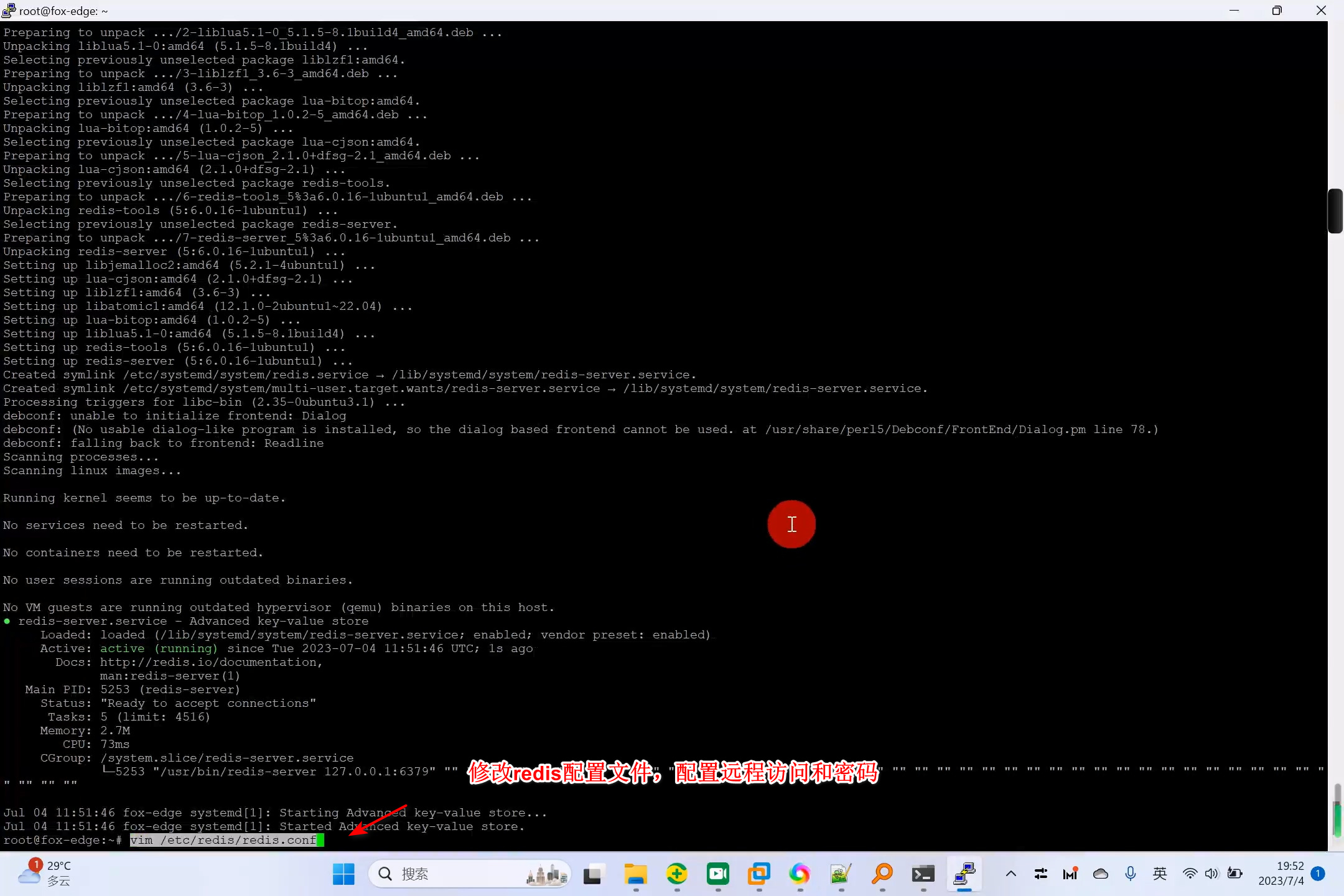Screen dimensions: 1344x896
Task: Open the colorful ring app icon
Action: pyautogui.click(x=800, y=874)
